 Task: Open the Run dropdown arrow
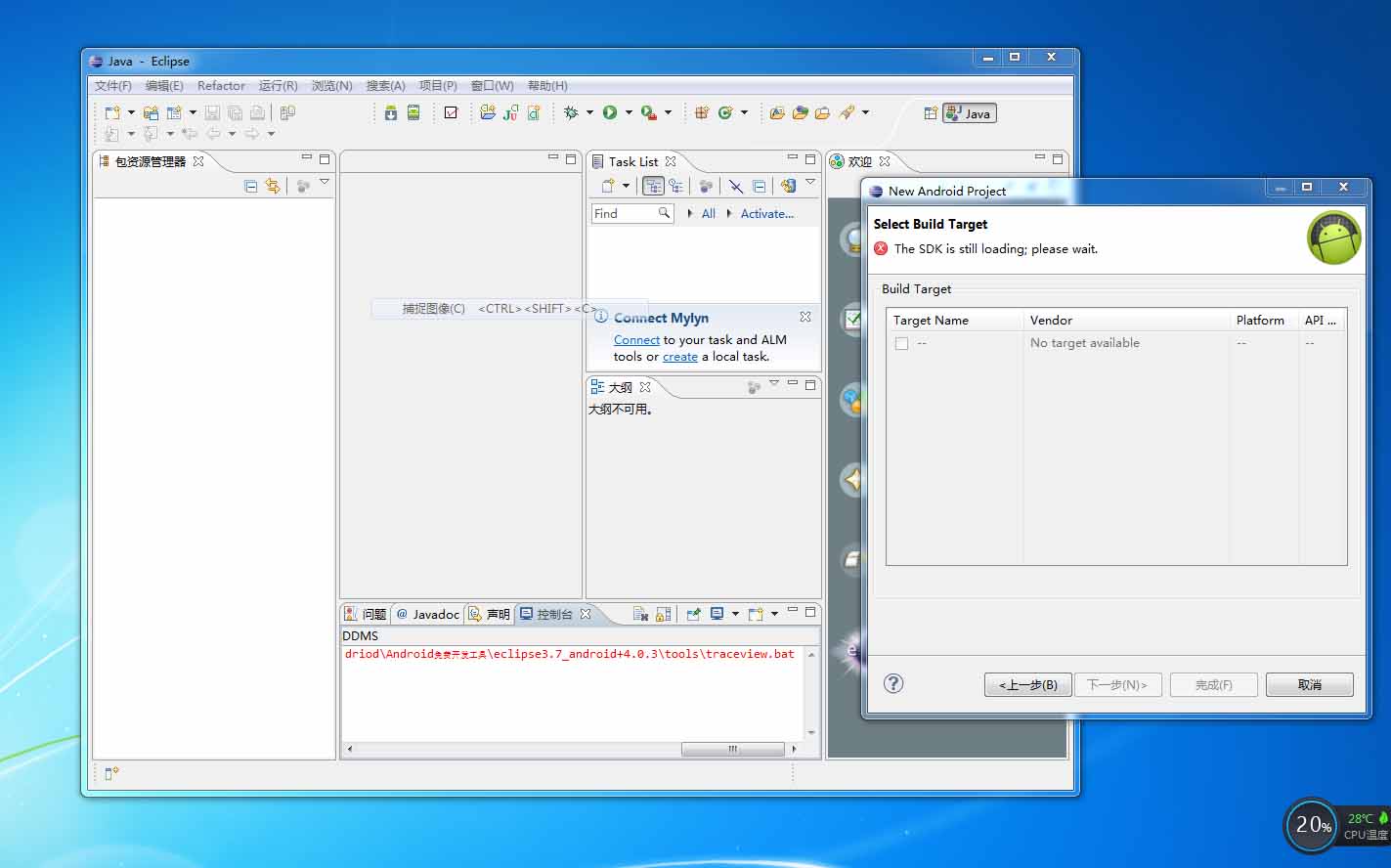click(629, 113)
